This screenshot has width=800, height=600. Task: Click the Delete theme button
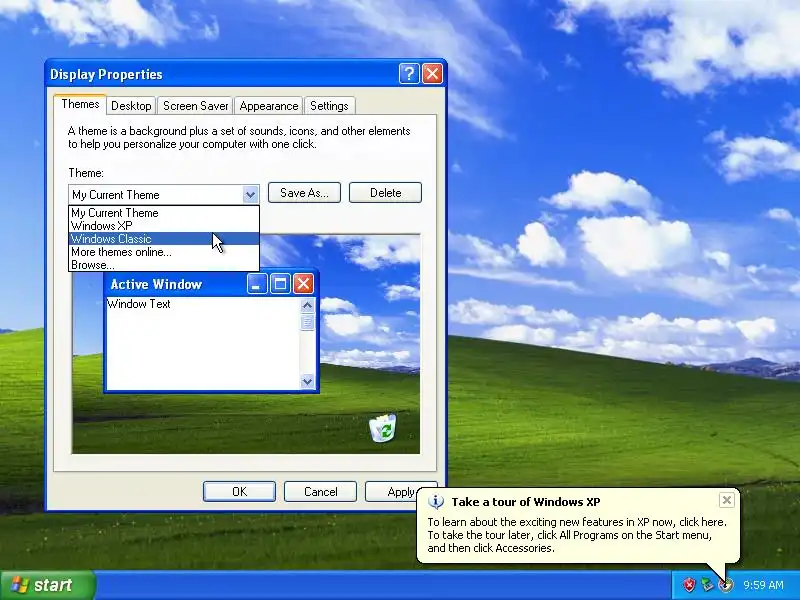click(385, 193)
